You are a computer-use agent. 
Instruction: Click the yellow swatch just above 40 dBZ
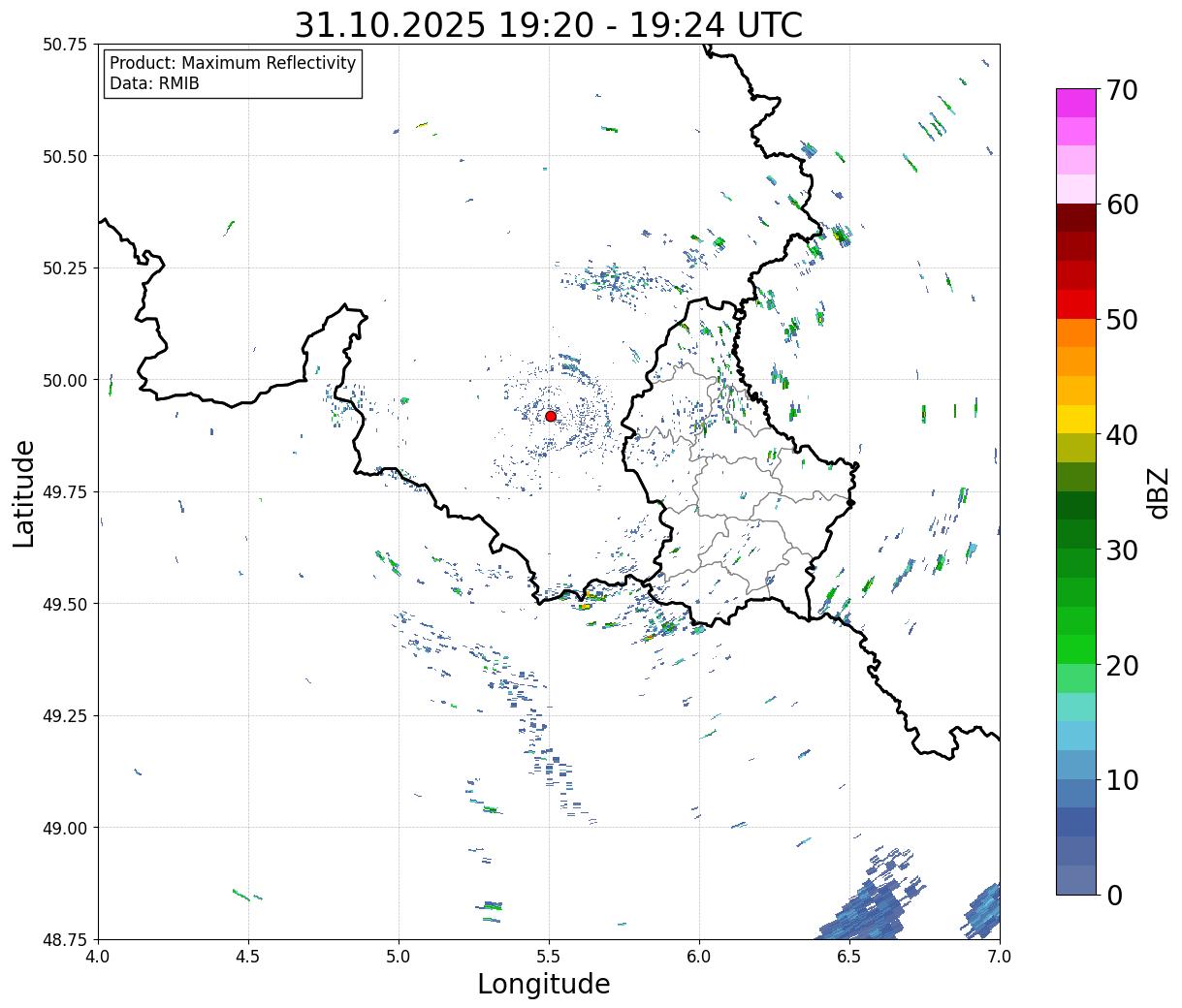click(x=1075, y=419)
